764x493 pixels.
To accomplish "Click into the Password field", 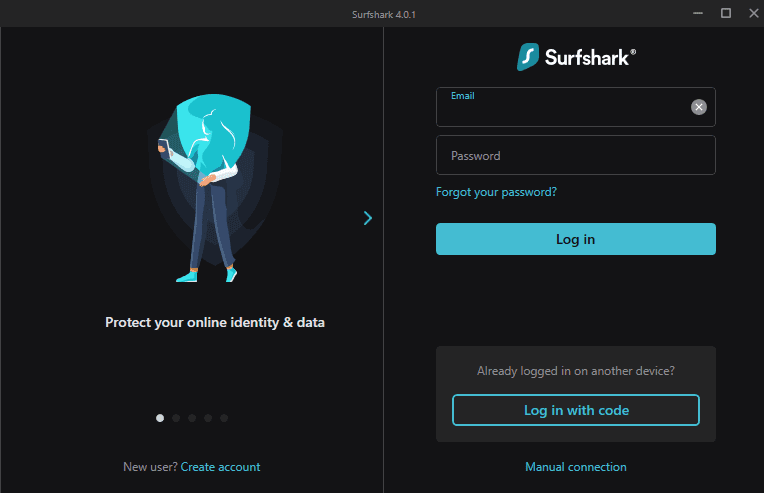I will 575,156.
